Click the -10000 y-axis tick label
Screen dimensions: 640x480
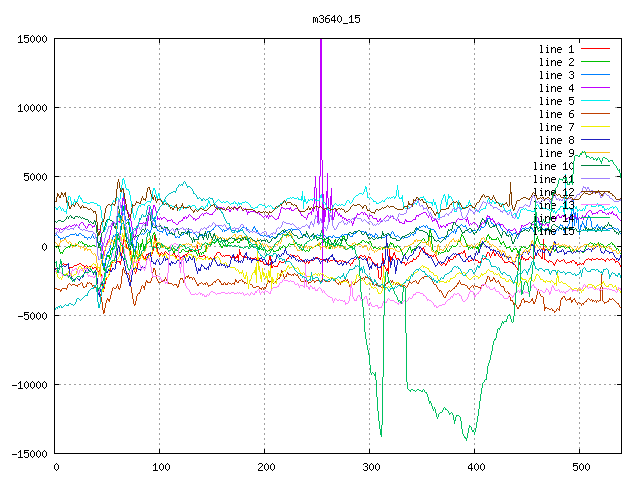(x=28, y=385)
